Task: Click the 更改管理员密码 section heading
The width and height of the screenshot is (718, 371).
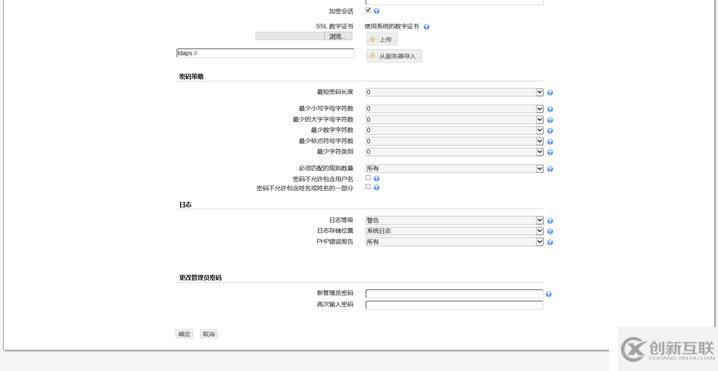Action: (200, 278)
